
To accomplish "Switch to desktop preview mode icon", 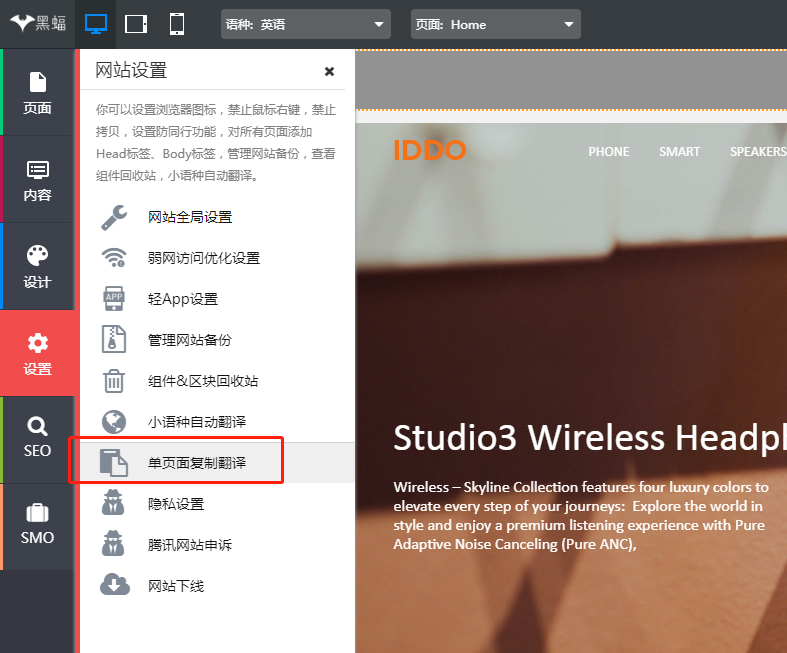I will coord(96,24).
